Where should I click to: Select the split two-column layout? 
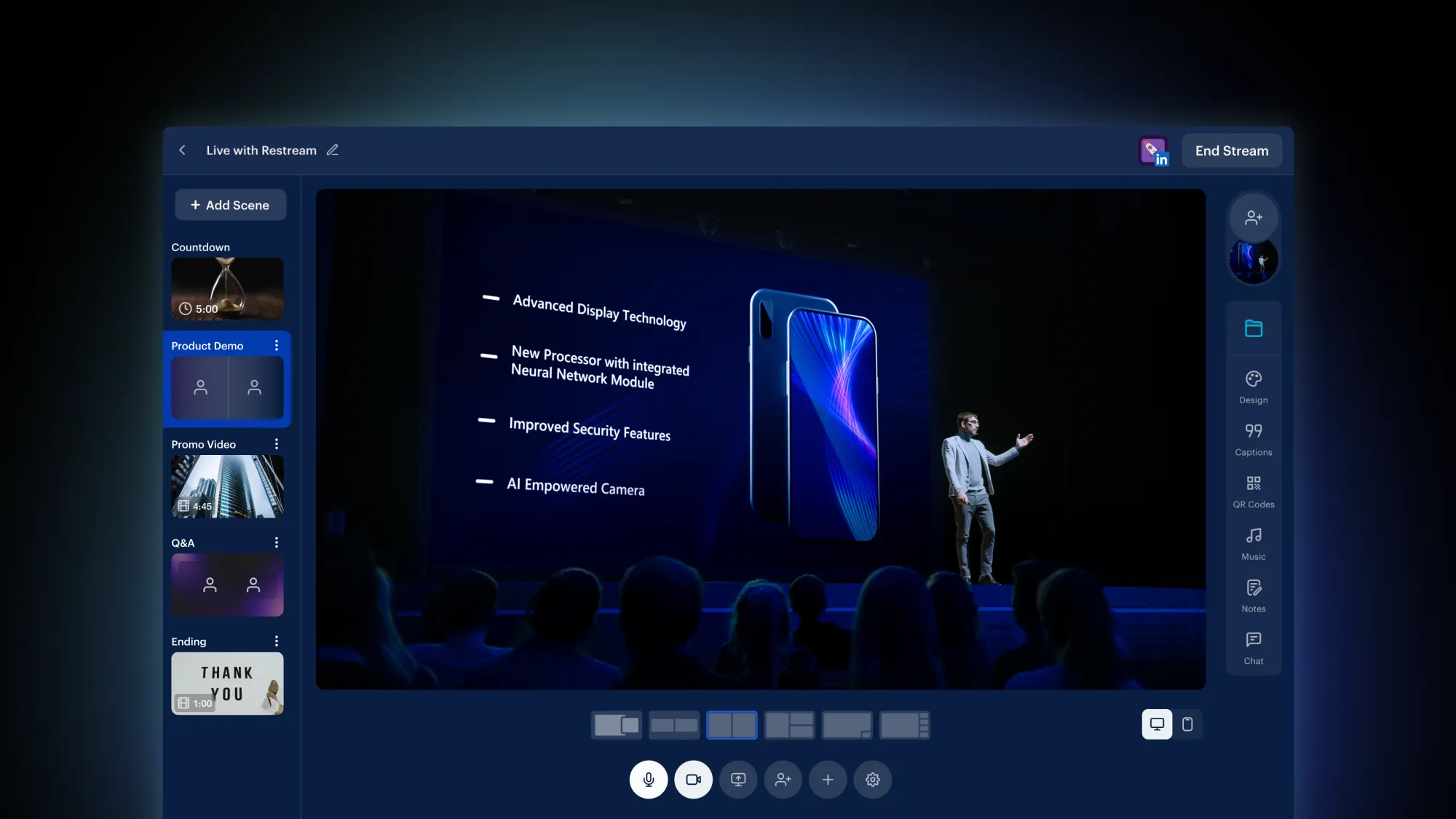[x=732, y=725]
